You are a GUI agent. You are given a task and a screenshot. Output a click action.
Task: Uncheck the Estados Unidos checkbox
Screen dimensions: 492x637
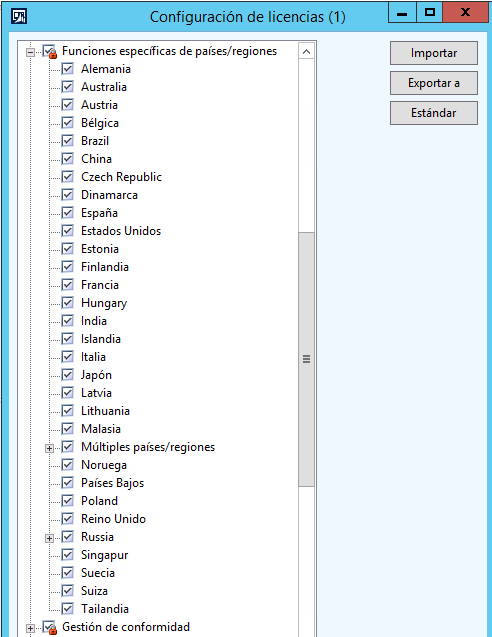click(67, 231)
